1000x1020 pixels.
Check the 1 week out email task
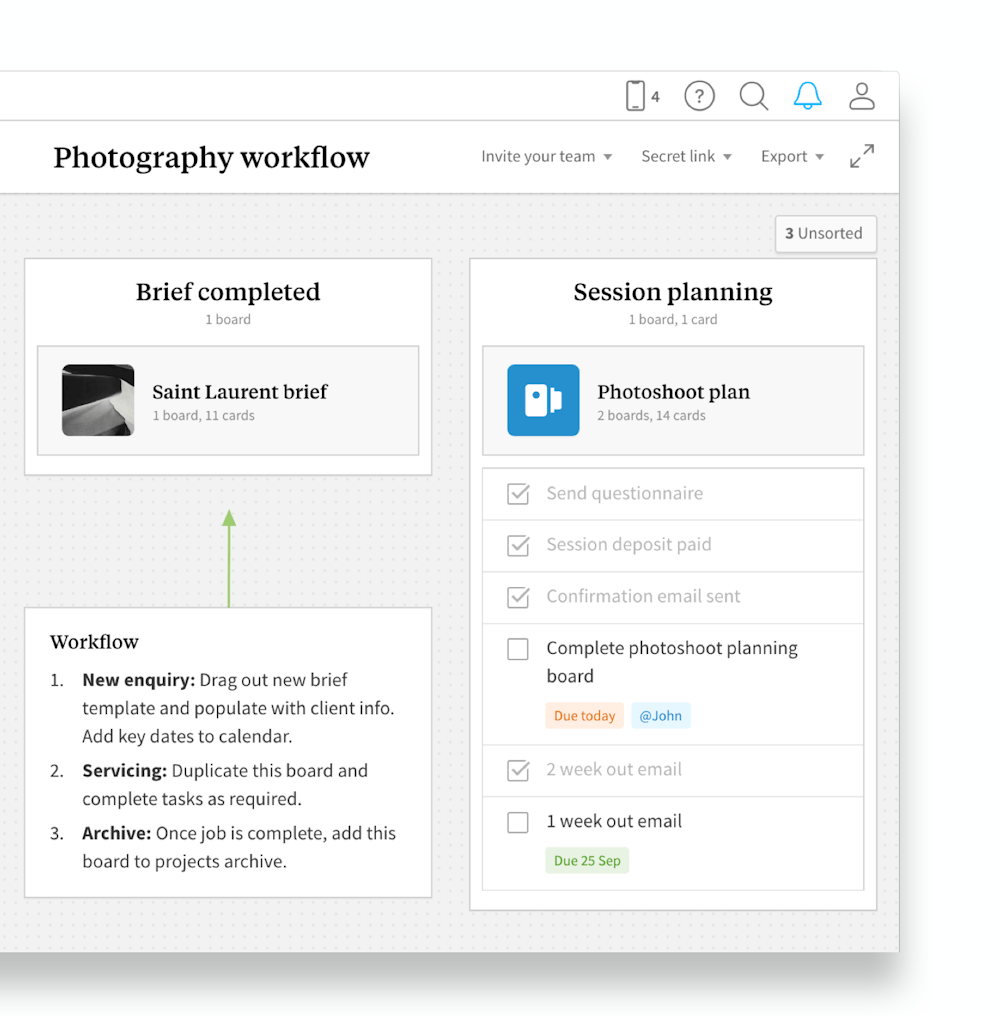click(x=518, y=822)
